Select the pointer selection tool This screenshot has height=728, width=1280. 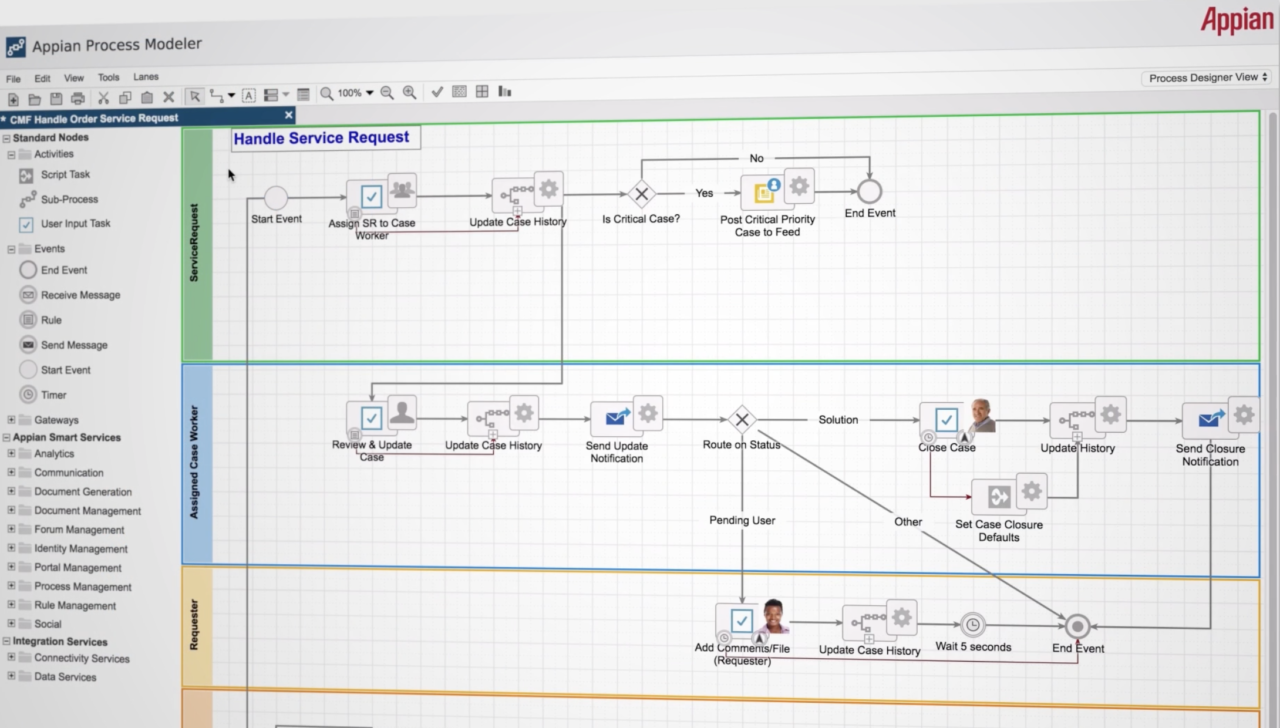[194, 96]
